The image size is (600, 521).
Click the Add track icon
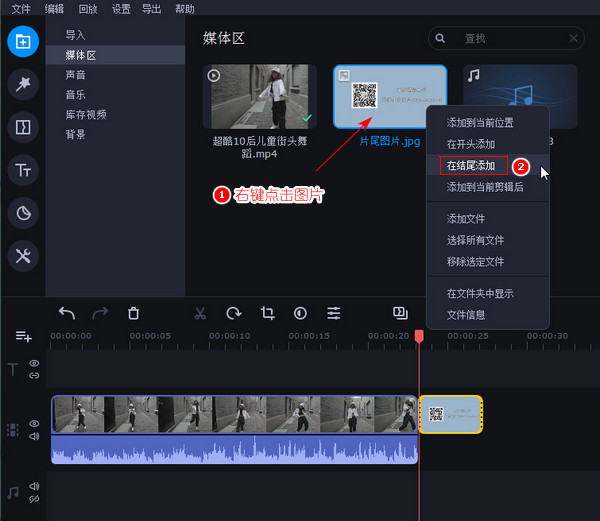pos(23,337)
